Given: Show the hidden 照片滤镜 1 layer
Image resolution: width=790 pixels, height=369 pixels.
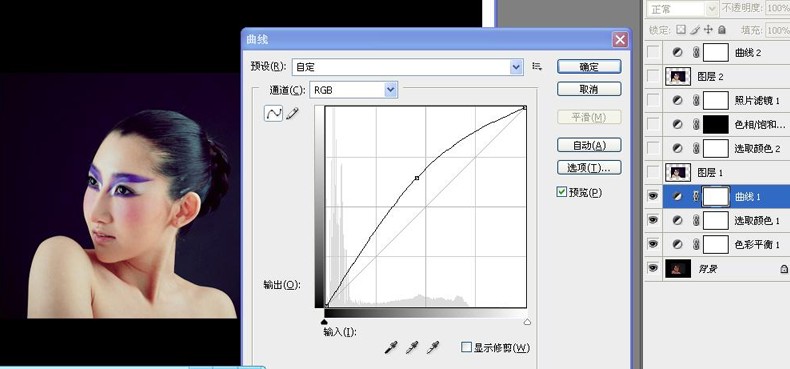Looking at the screenshot, I should 653,100.
